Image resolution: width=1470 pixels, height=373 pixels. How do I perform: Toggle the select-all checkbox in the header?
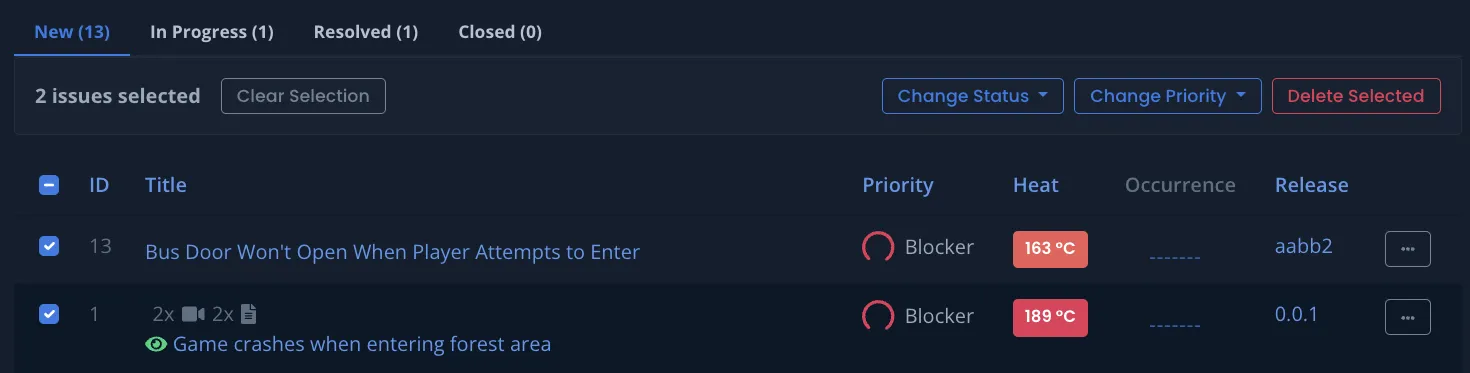[49, 185]
